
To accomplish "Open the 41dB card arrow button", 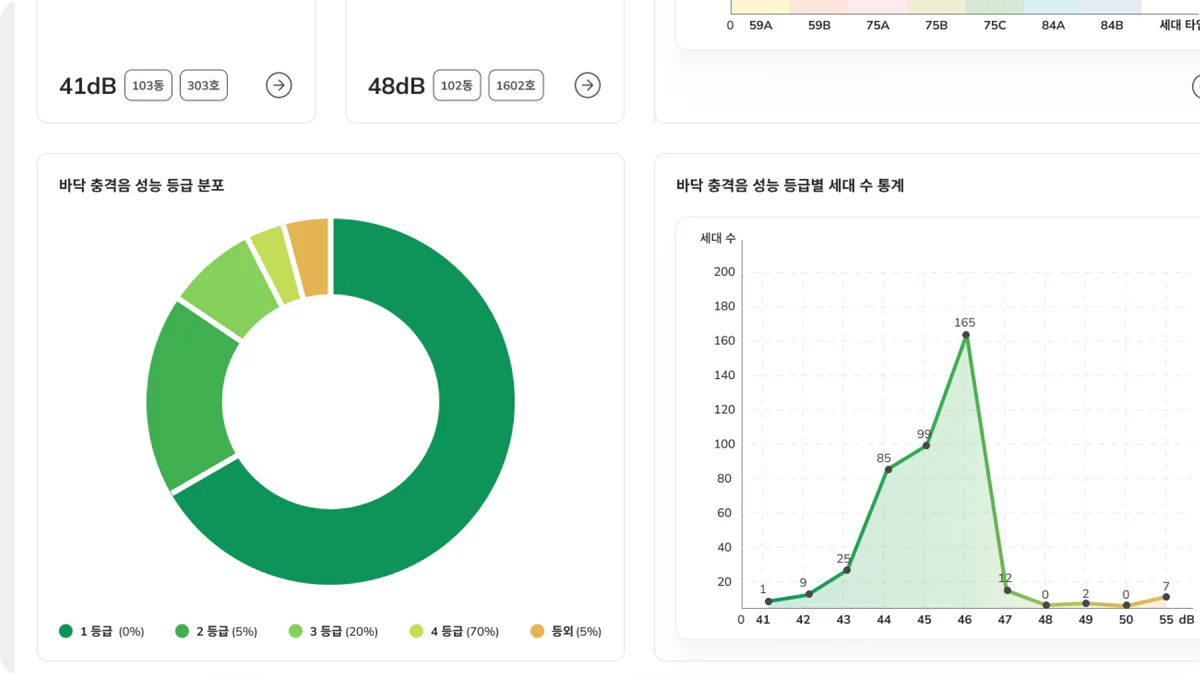I will (x=279, y=86).
